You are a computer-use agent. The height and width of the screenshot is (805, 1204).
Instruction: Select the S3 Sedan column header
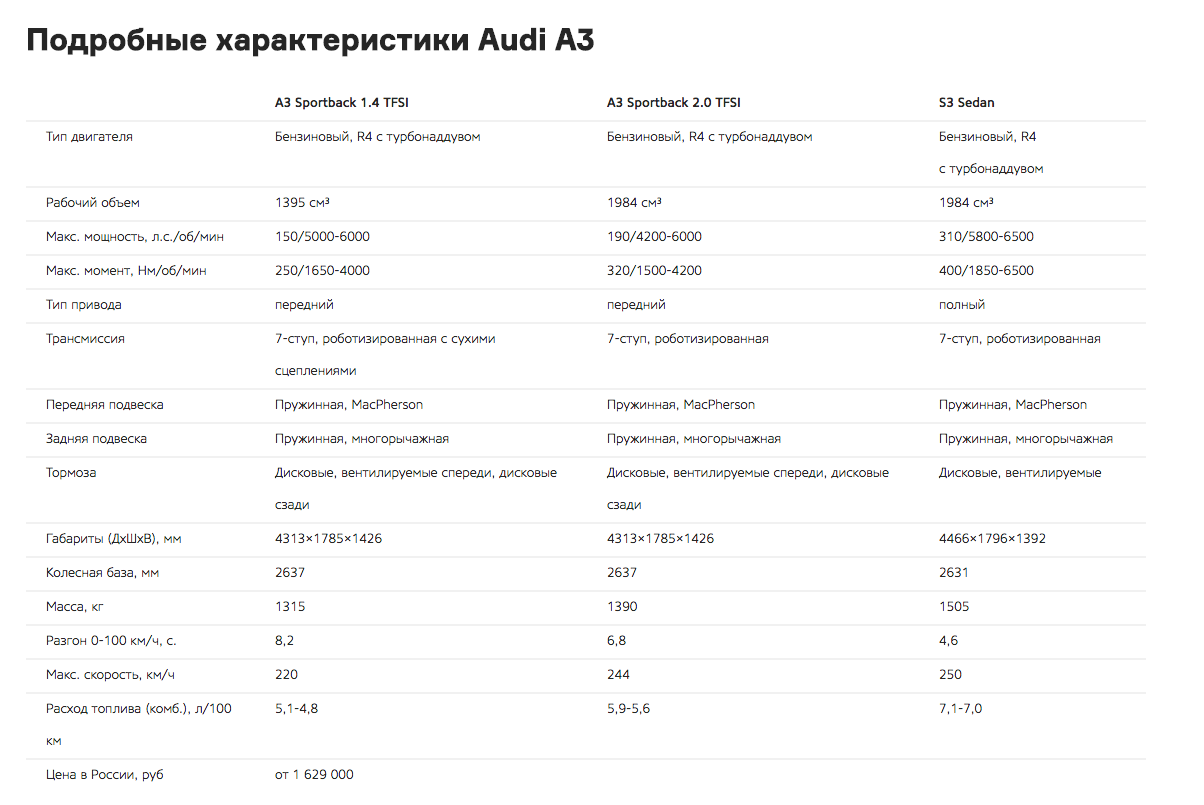coord(967,103)
